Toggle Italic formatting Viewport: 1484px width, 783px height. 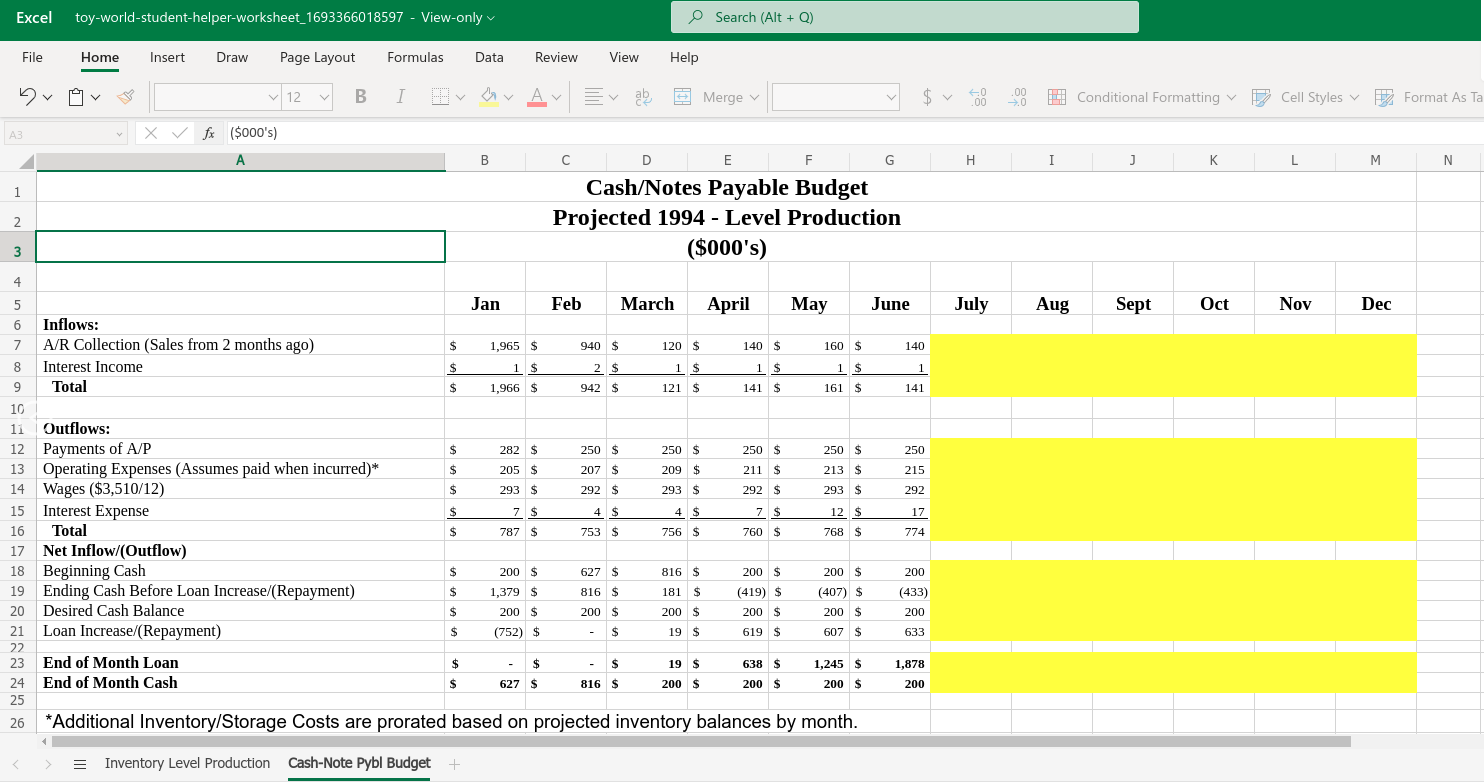(x=400, y=97)
